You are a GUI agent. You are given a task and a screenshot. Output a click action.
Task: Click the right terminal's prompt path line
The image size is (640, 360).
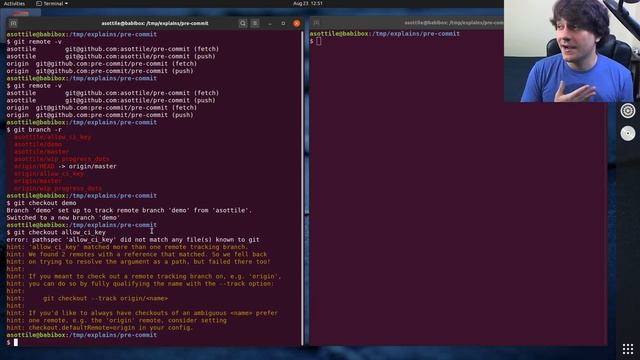(384, 33)
